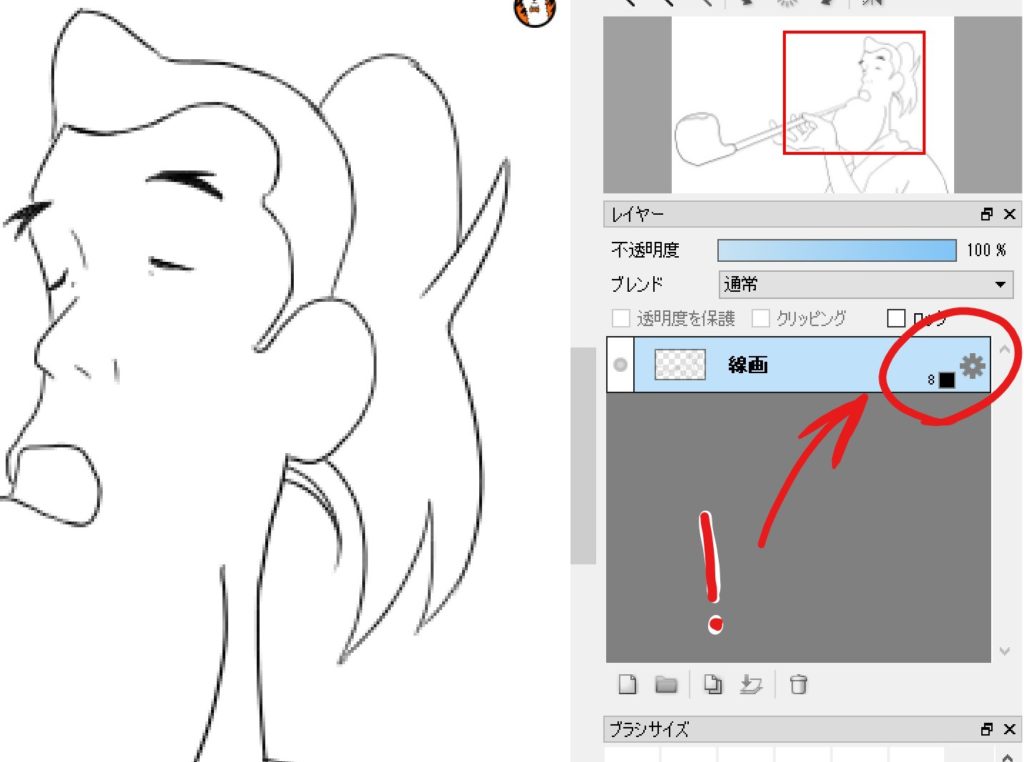Undock the ブラシサイズ panel
The height and width of the screenshot is (762, 1024).
pyautogui.click(x=987, y=729)
